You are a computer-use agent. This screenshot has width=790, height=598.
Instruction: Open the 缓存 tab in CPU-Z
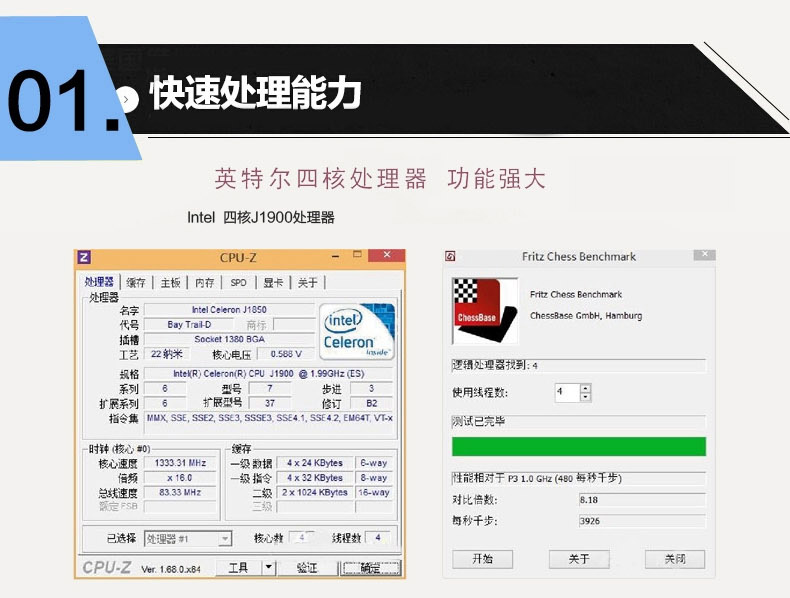coord(136,283)
